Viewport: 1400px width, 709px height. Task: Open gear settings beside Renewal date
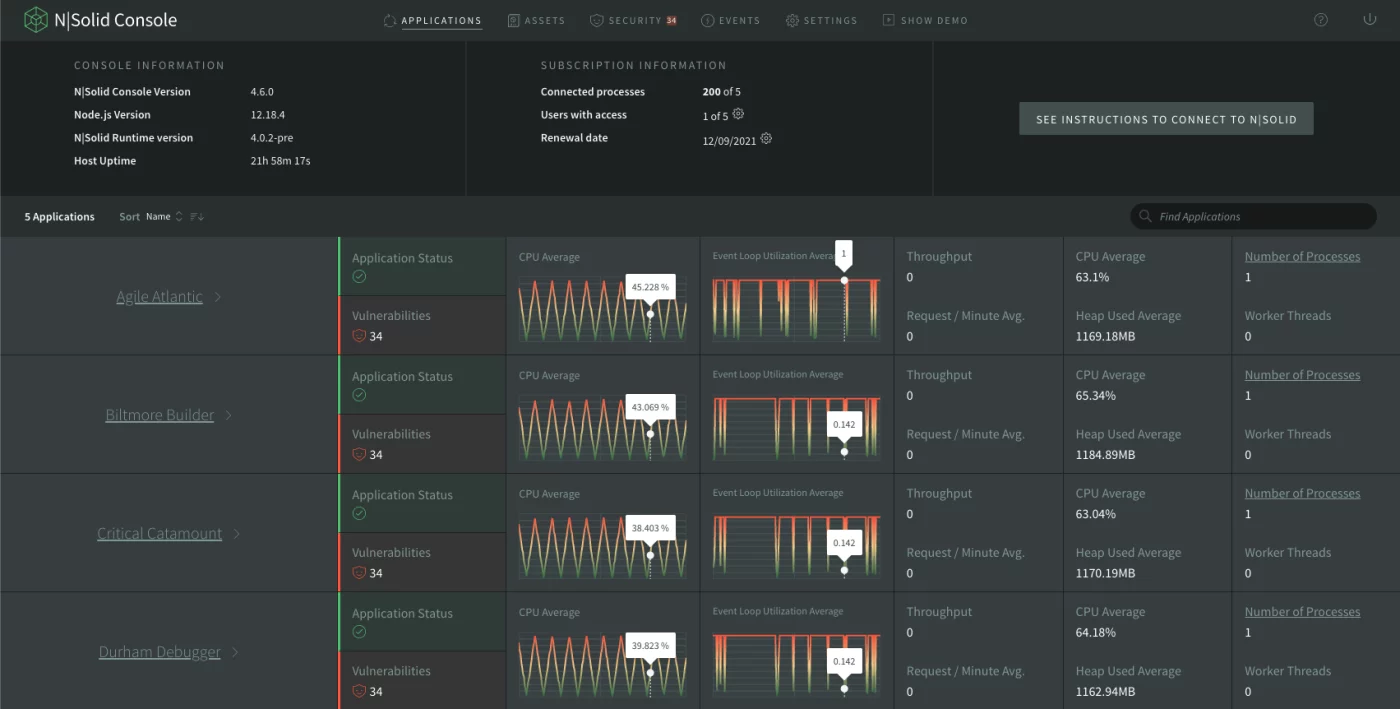click(x=766, y=138)
